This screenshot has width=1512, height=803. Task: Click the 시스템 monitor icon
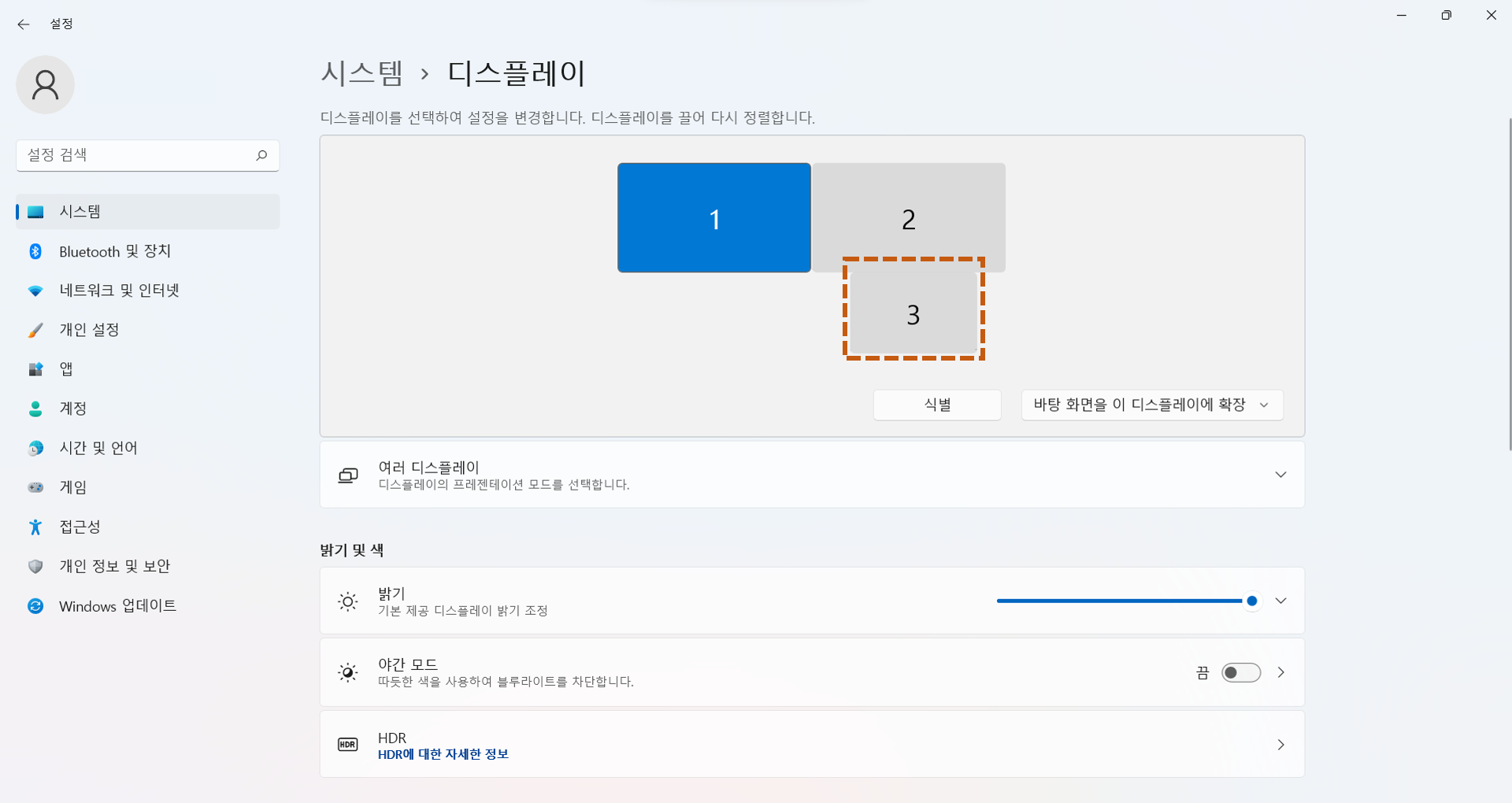point(35,212)
